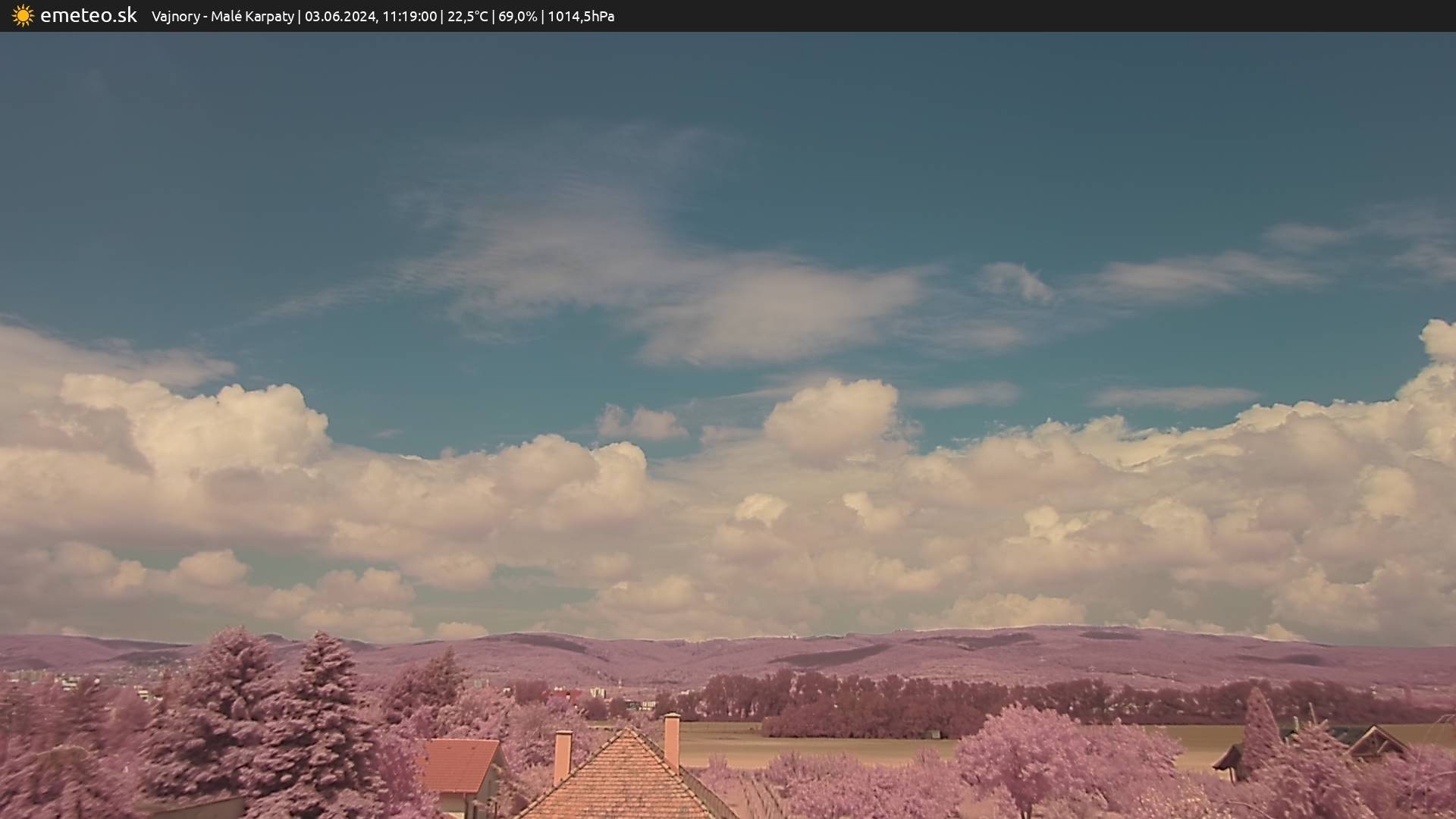The image size is (1456, 819).
Task: Click the house gable at bottom right
Action: (x=1376, y=743)
